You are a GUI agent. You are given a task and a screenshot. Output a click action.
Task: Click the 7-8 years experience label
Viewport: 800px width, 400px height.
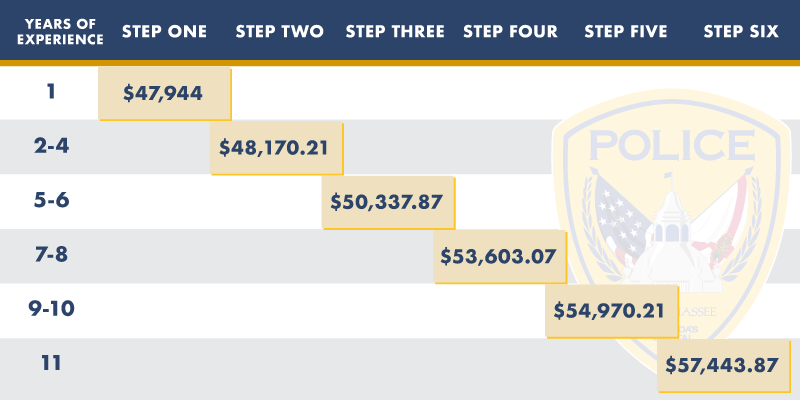pos(51,254)
